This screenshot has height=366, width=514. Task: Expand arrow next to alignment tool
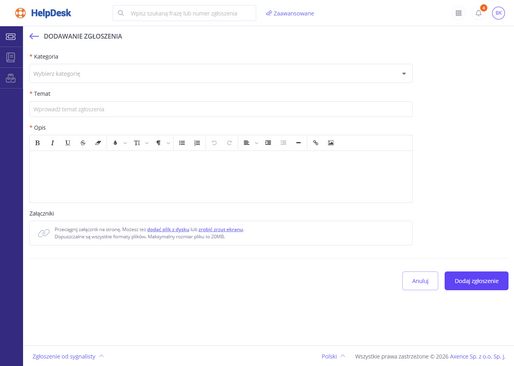[x=256, y=143]
